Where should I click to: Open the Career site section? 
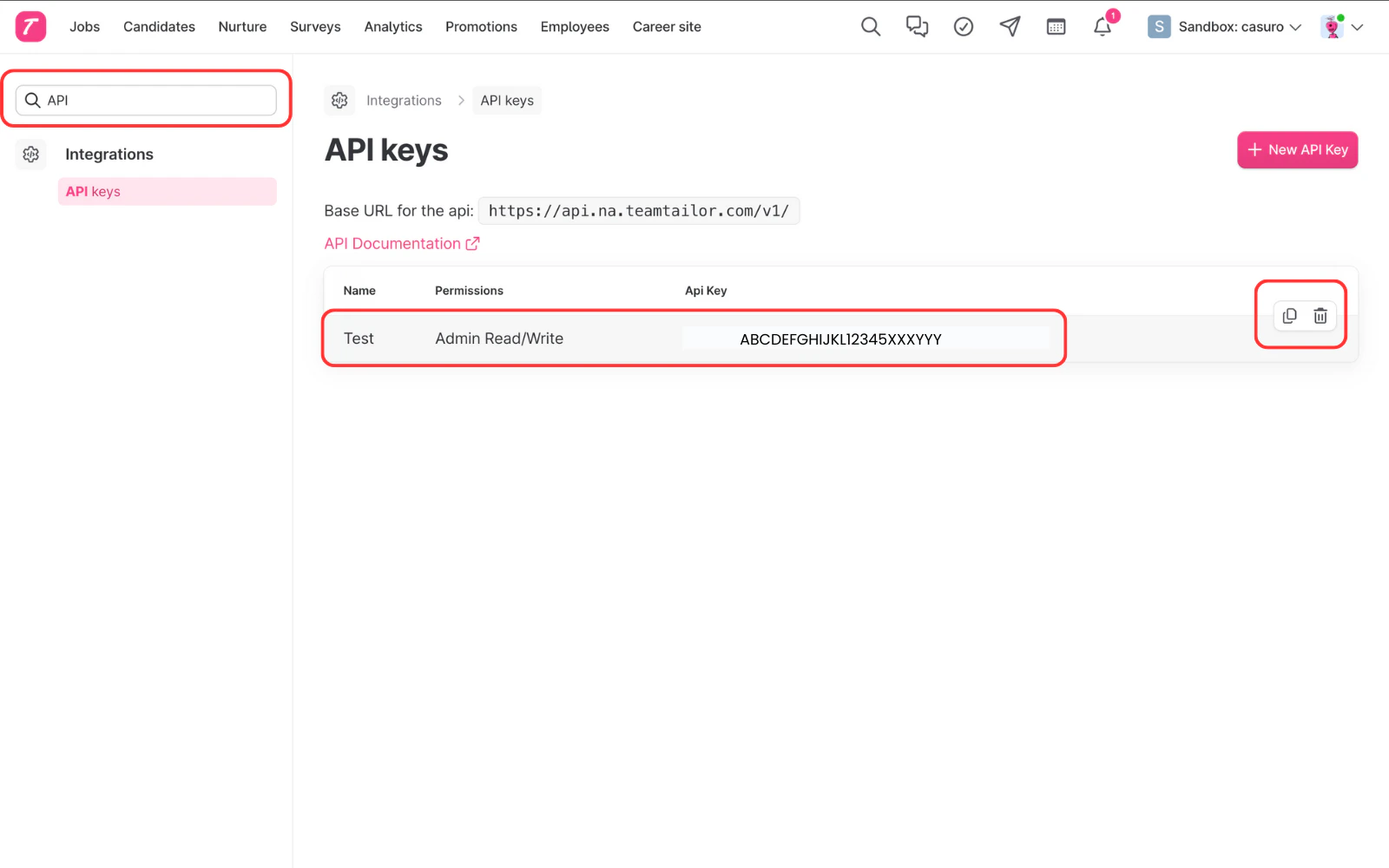667,27
